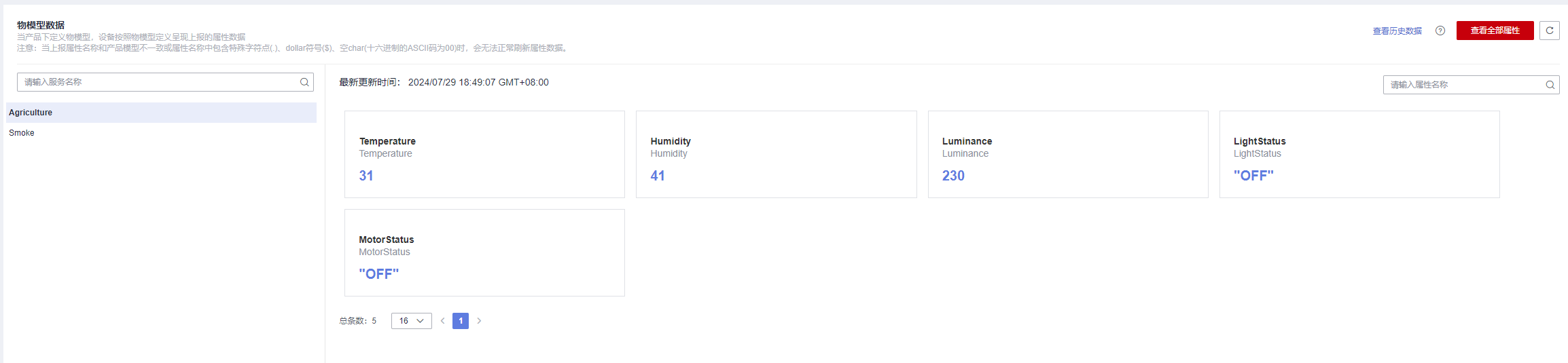Click the Humidity property card
1568x363 pixels.
coord(776,155)
